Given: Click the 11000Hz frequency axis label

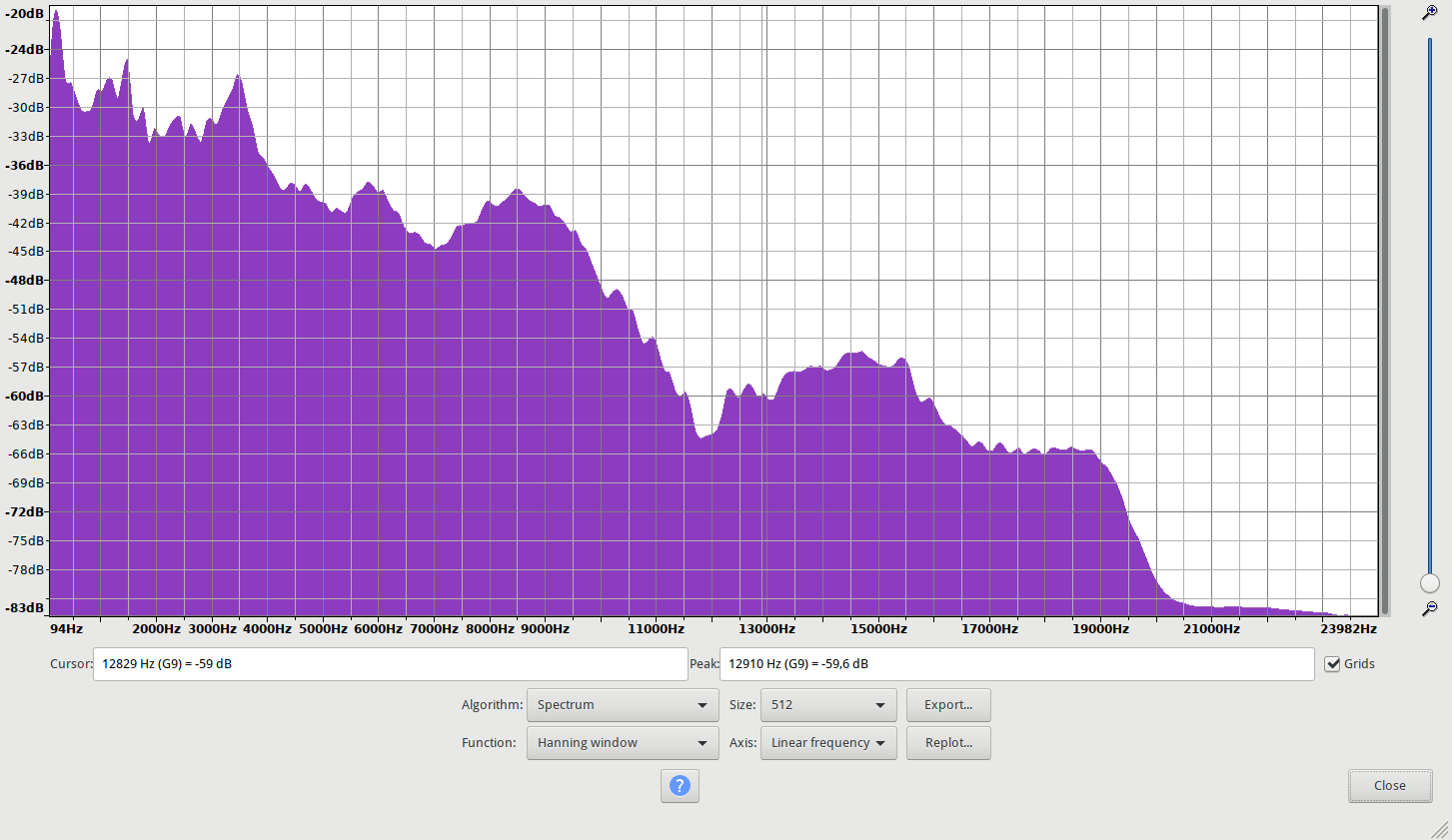Looking at the screenshot, I should (656, 629).
